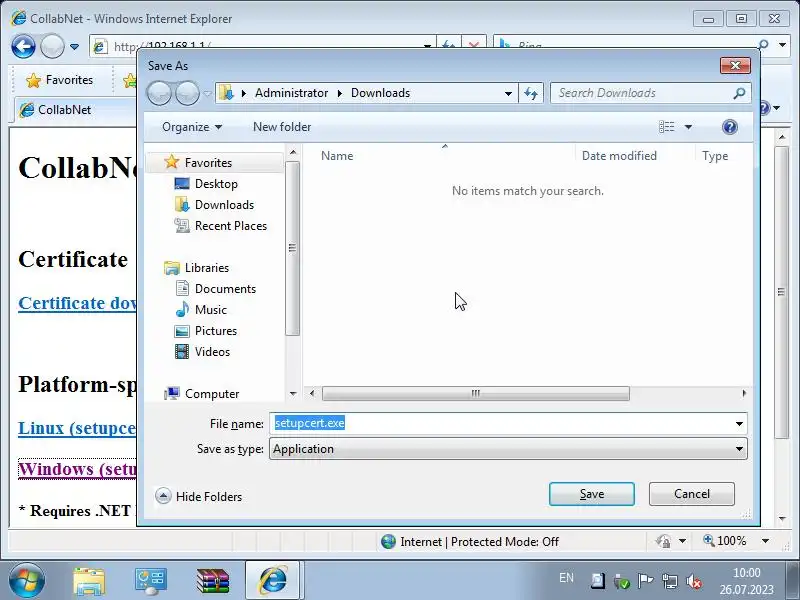Click the dialog forward navigation button

[187, 93]
